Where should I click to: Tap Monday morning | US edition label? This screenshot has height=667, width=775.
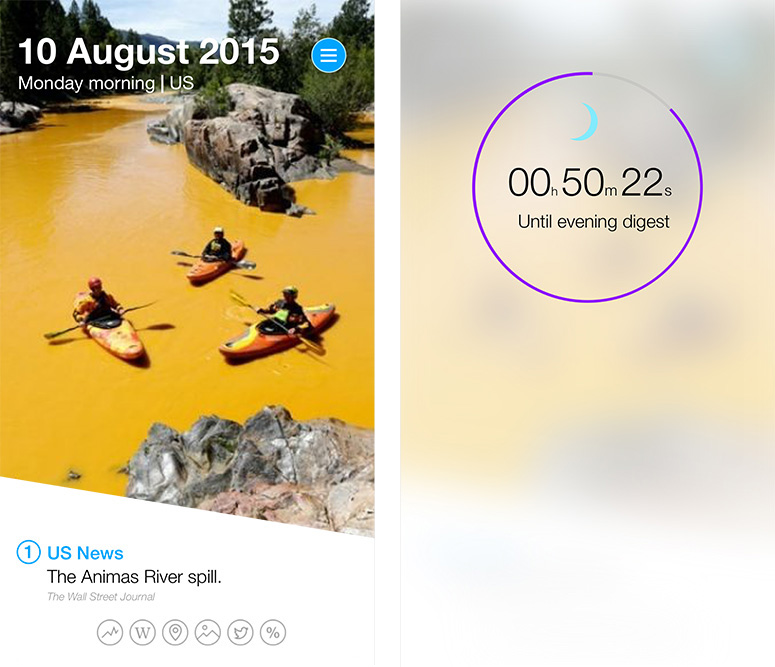point(106,83)
